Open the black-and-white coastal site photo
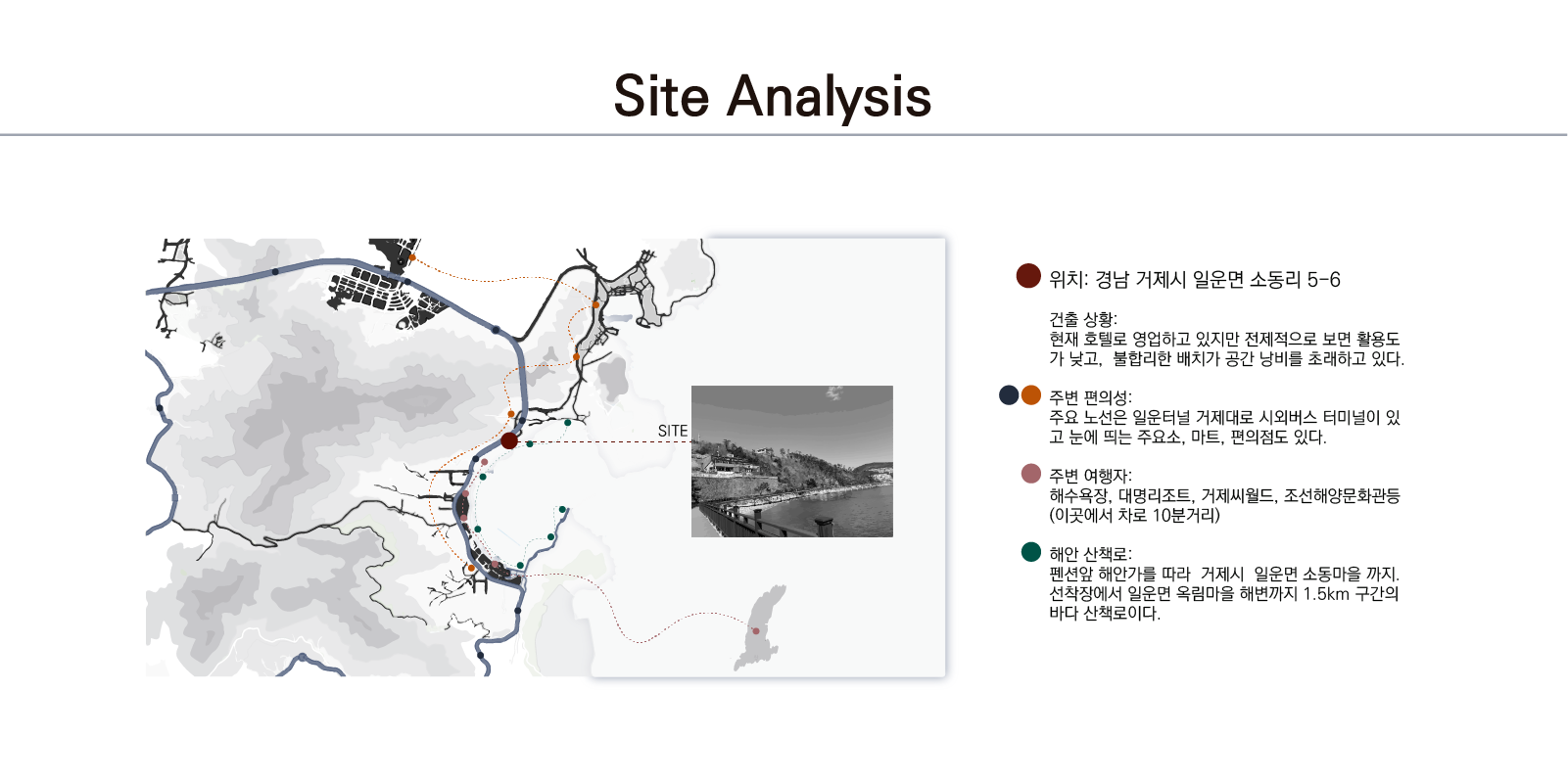 792,461
